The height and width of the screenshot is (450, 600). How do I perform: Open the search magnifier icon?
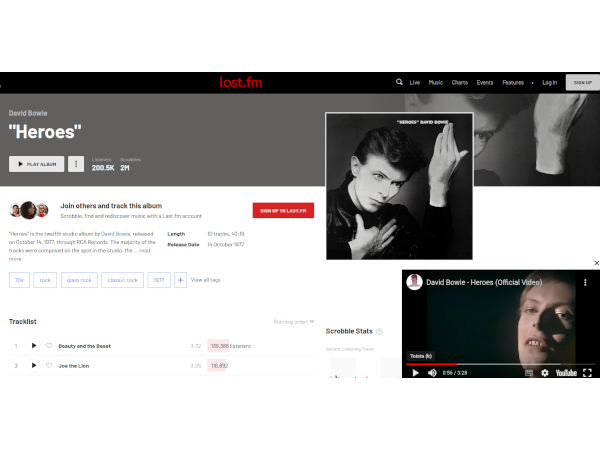(x=399, y=82)
